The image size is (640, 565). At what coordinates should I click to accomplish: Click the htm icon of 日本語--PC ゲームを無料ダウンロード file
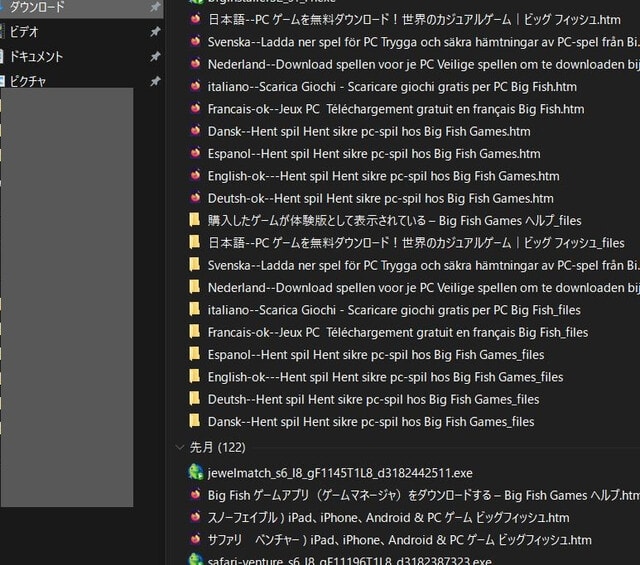tap(196, 19)
